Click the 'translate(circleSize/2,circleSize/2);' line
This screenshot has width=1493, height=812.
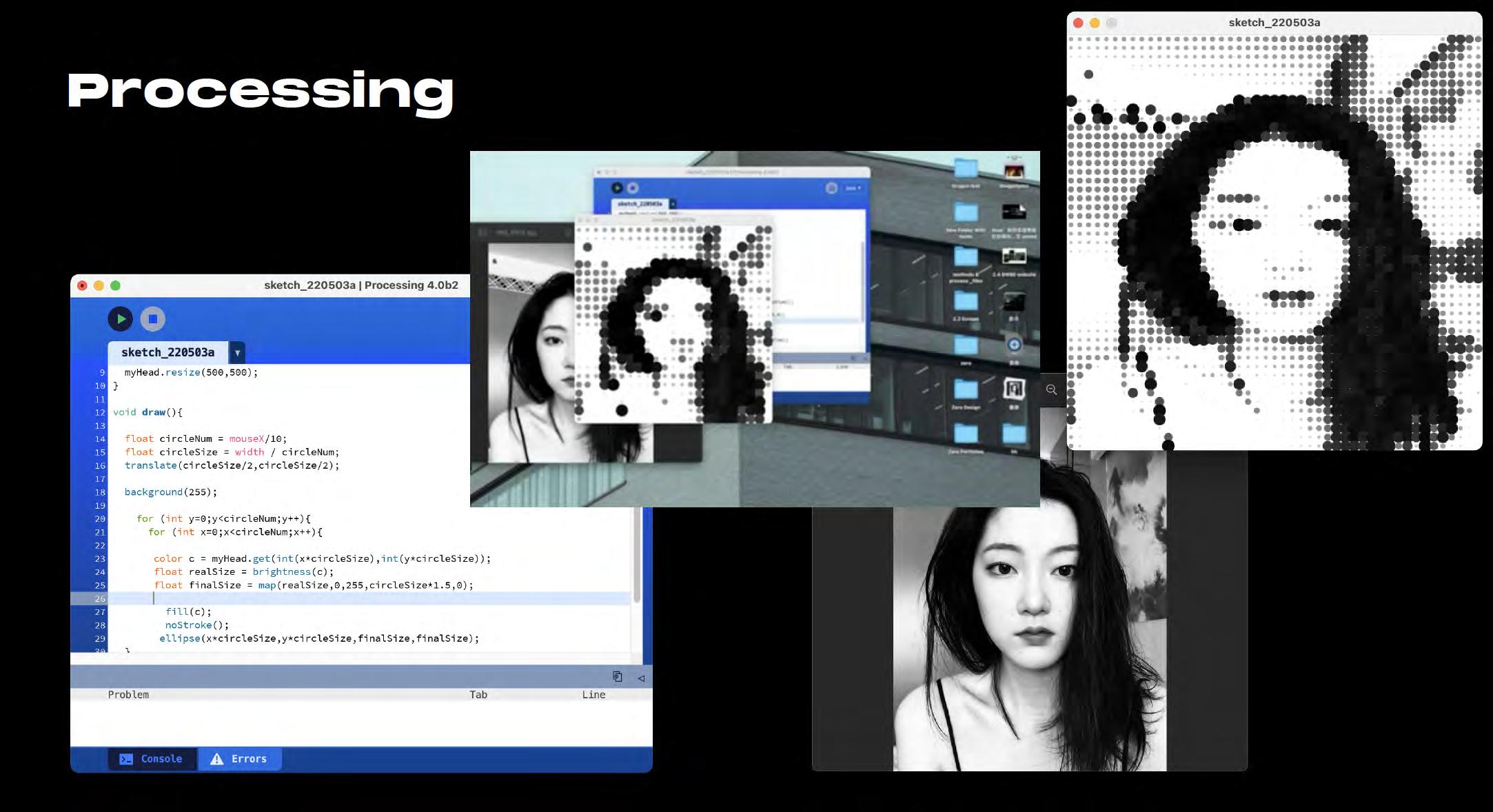(232, 465)
